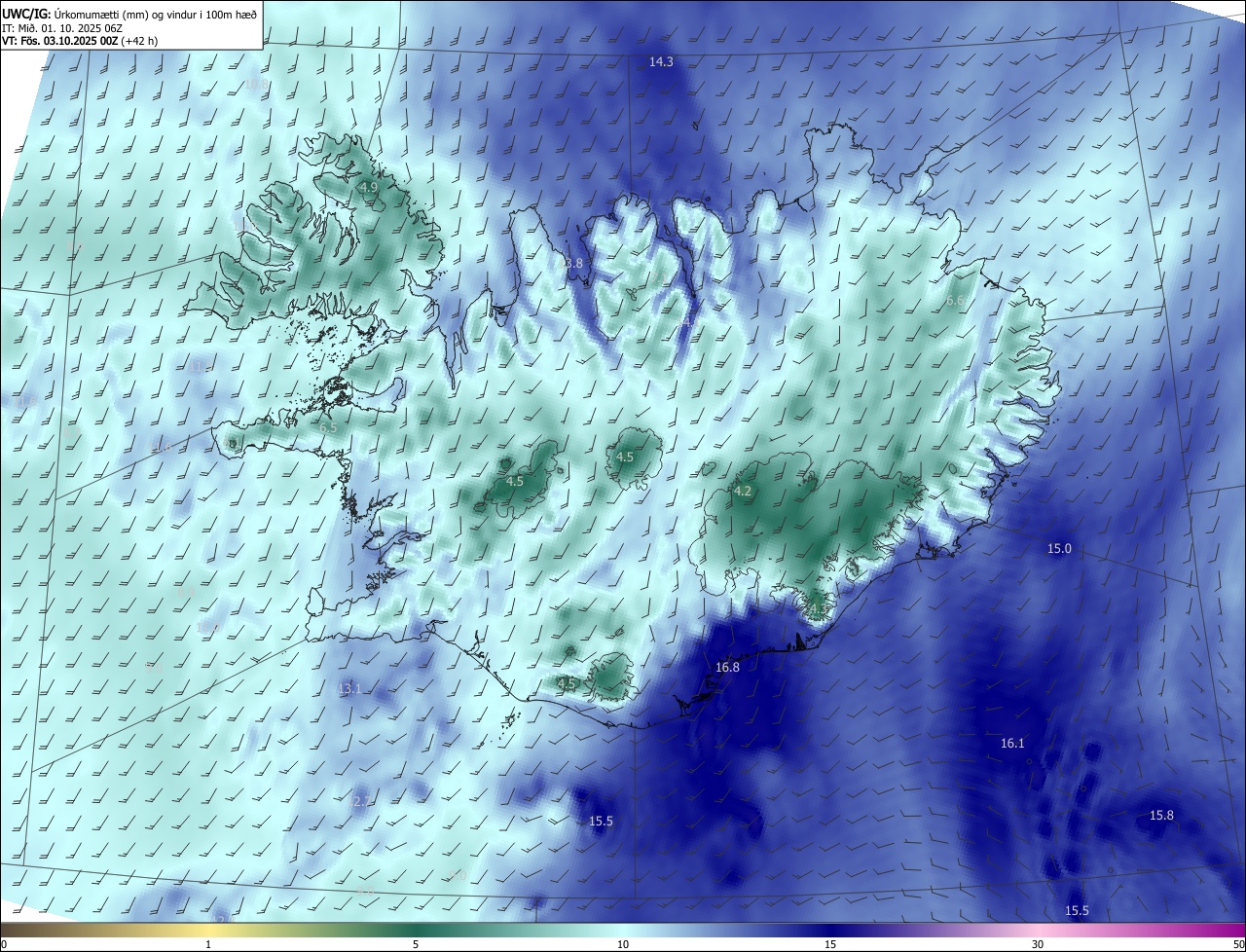Click the faint 10.8 value label
1246x952 pixels.
click(255, 85)
